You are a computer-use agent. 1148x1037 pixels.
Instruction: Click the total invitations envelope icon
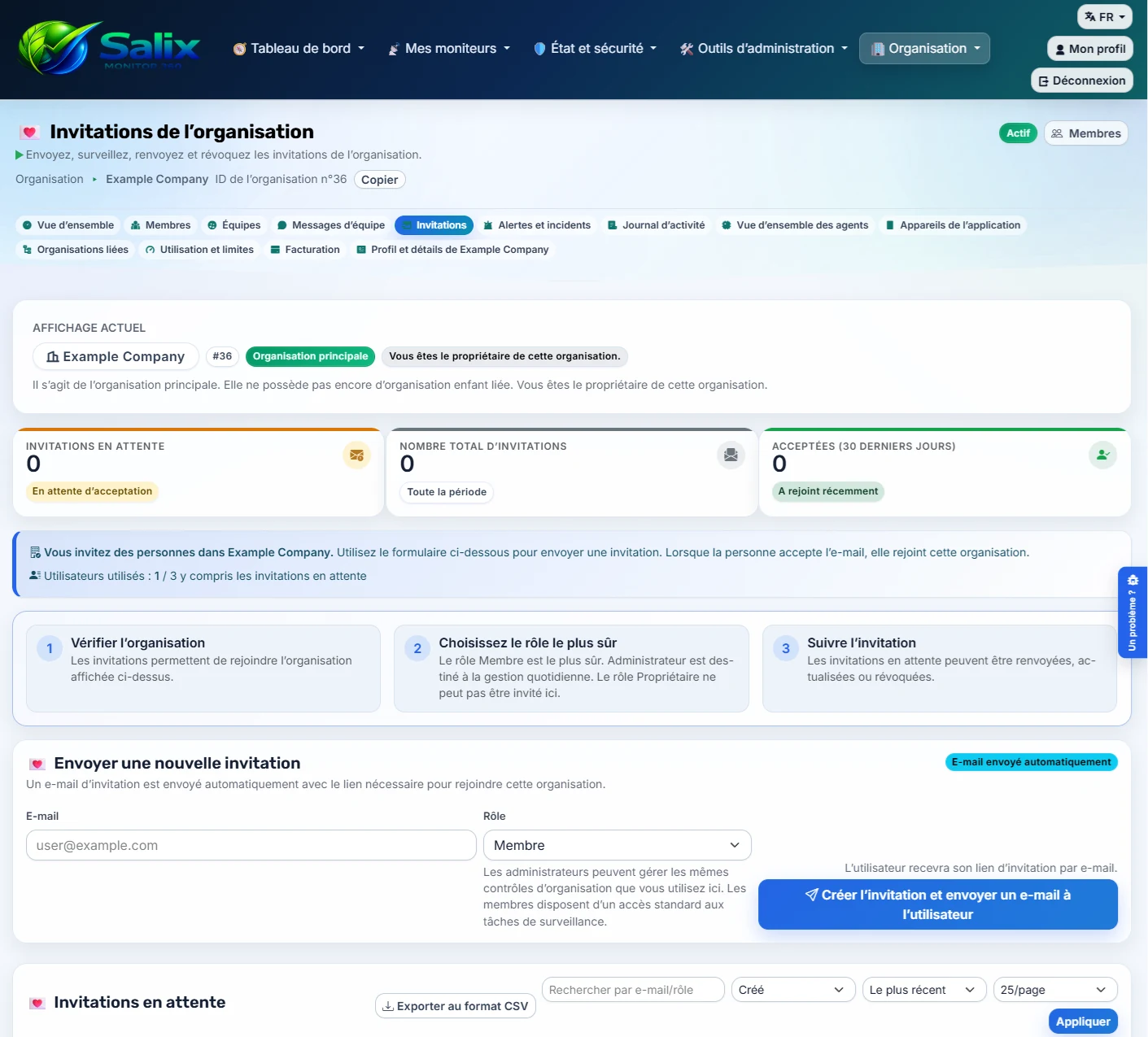[x=731, y=455]
